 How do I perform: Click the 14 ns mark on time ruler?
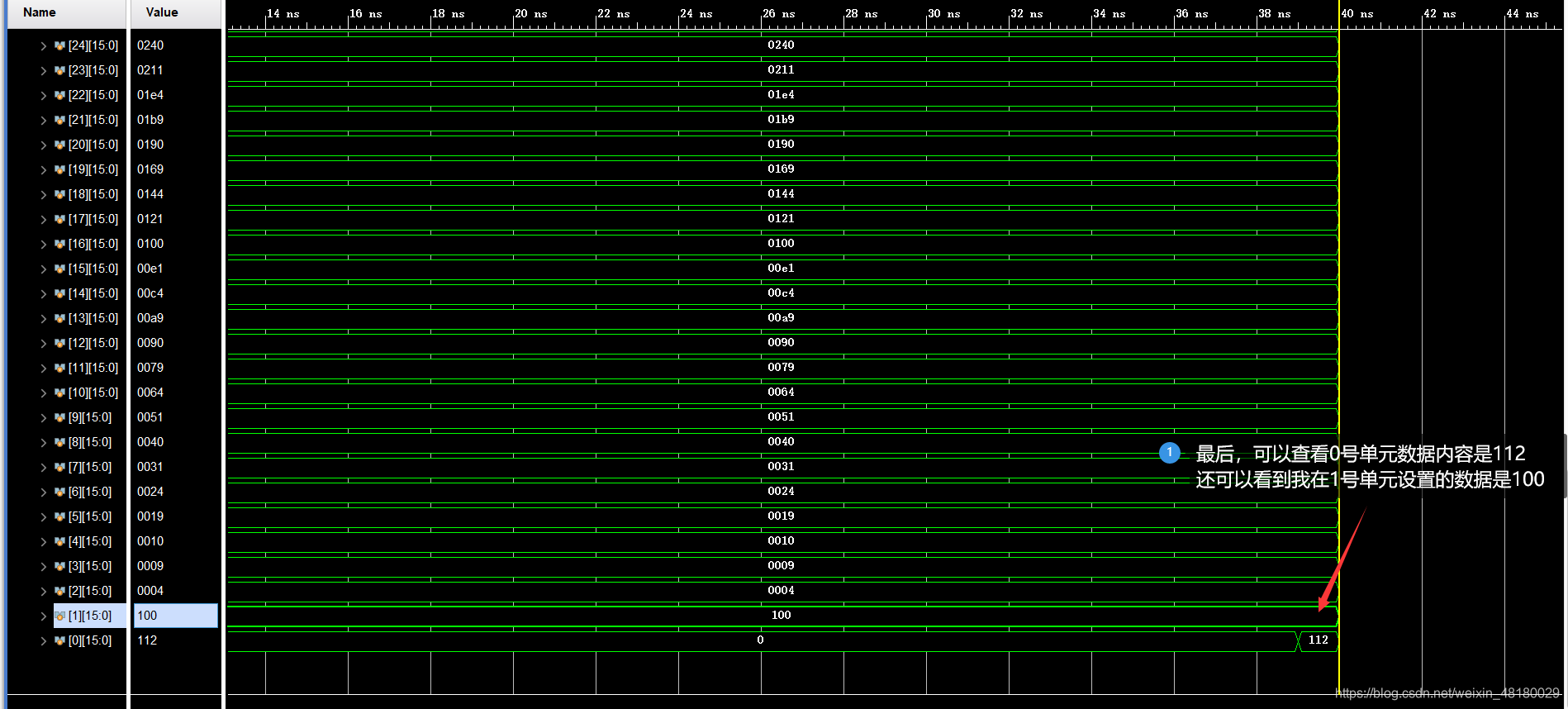[283, 14]
